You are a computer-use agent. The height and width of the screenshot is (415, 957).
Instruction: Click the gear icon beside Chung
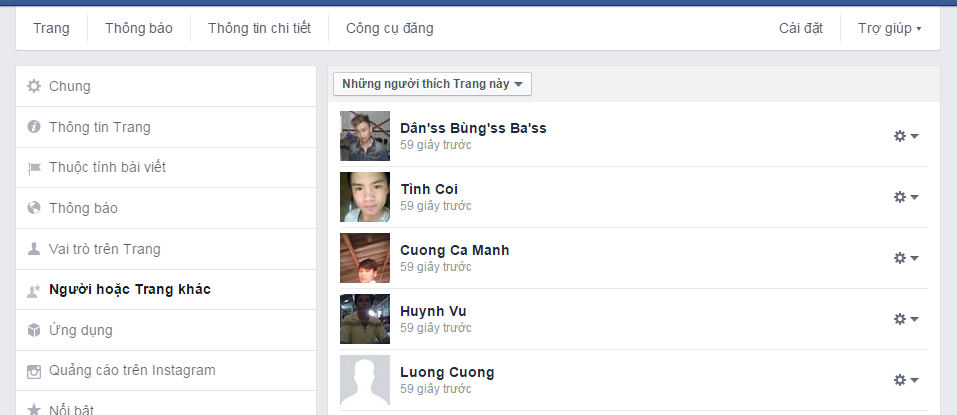(34, 86)
